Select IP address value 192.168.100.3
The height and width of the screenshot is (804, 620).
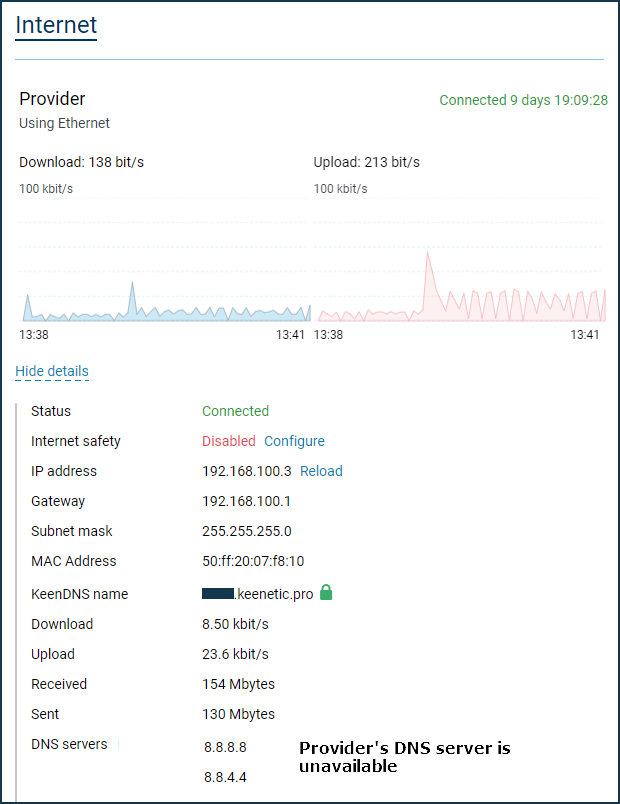(x=247, y=471)
